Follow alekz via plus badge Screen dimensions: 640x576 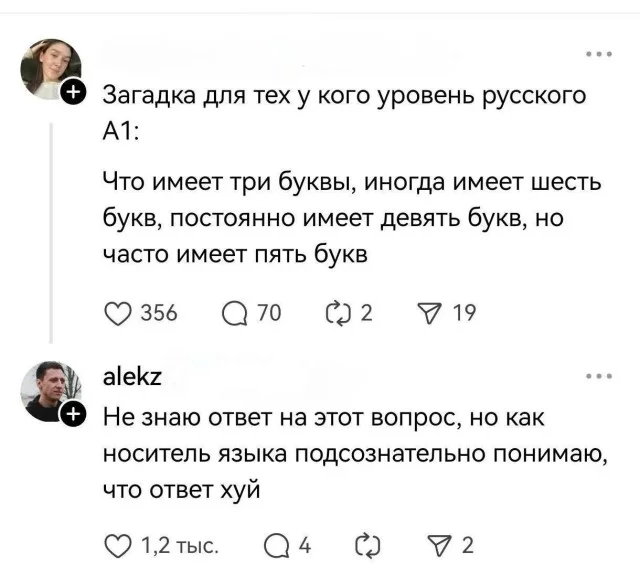point(75,415)
